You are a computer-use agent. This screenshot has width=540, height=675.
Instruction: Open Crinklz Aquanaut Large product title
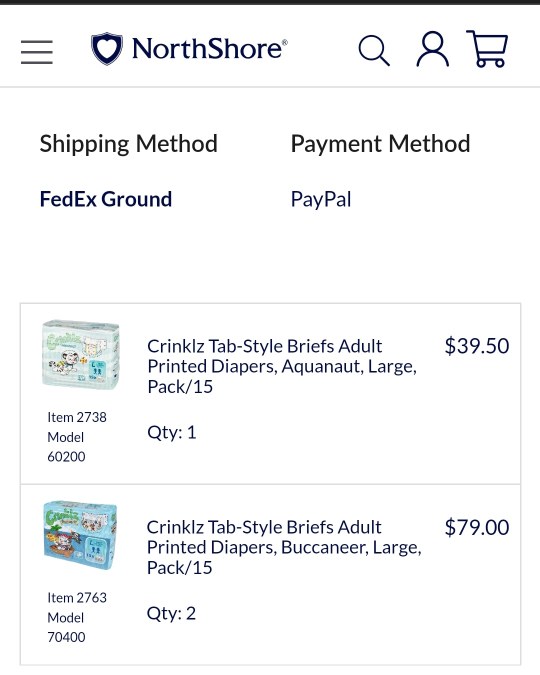(282, 366)
